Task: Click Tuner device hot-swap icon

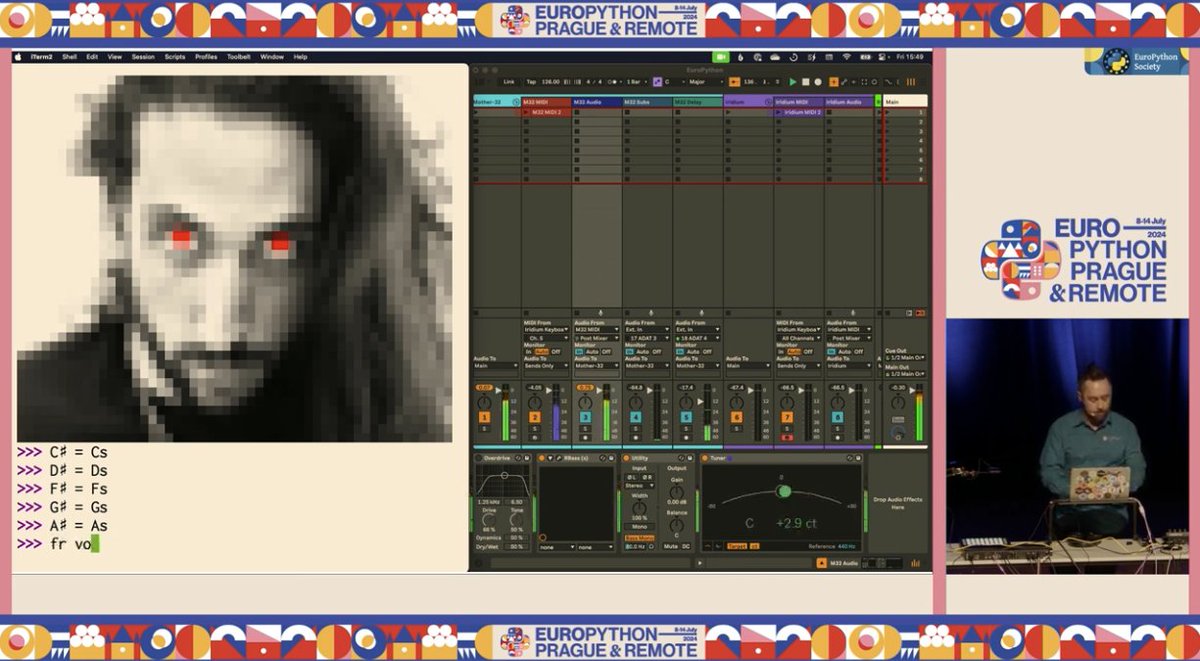Action: coord(849,458)
